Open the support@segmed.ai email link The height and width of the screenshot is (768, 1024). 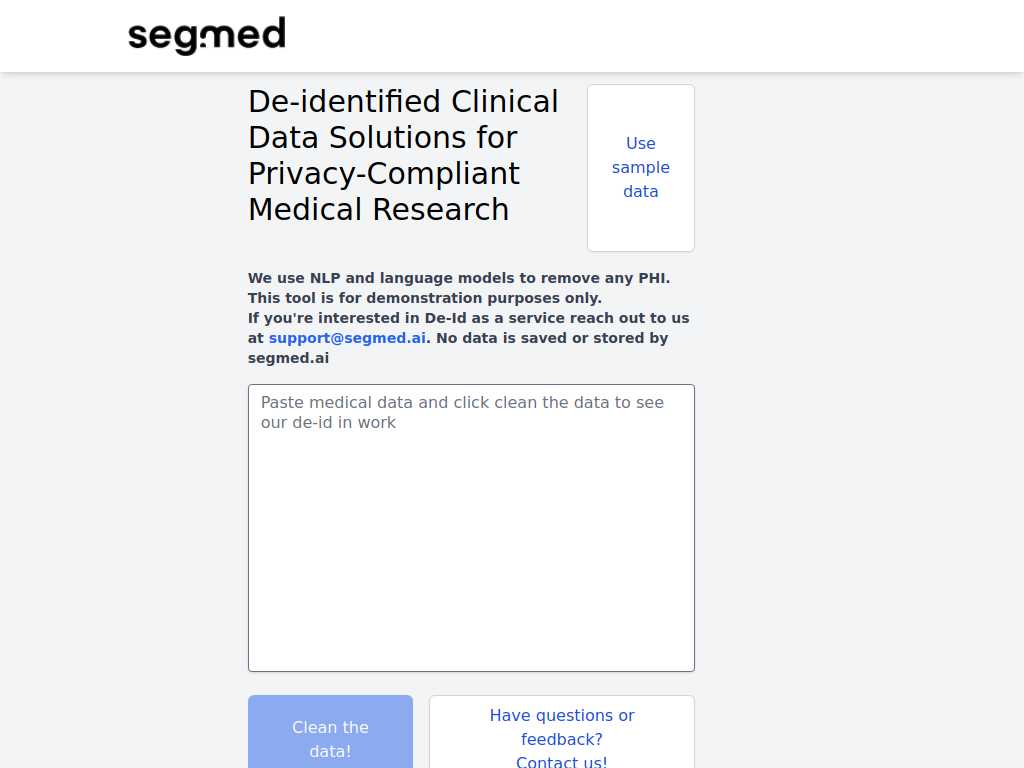347,338
